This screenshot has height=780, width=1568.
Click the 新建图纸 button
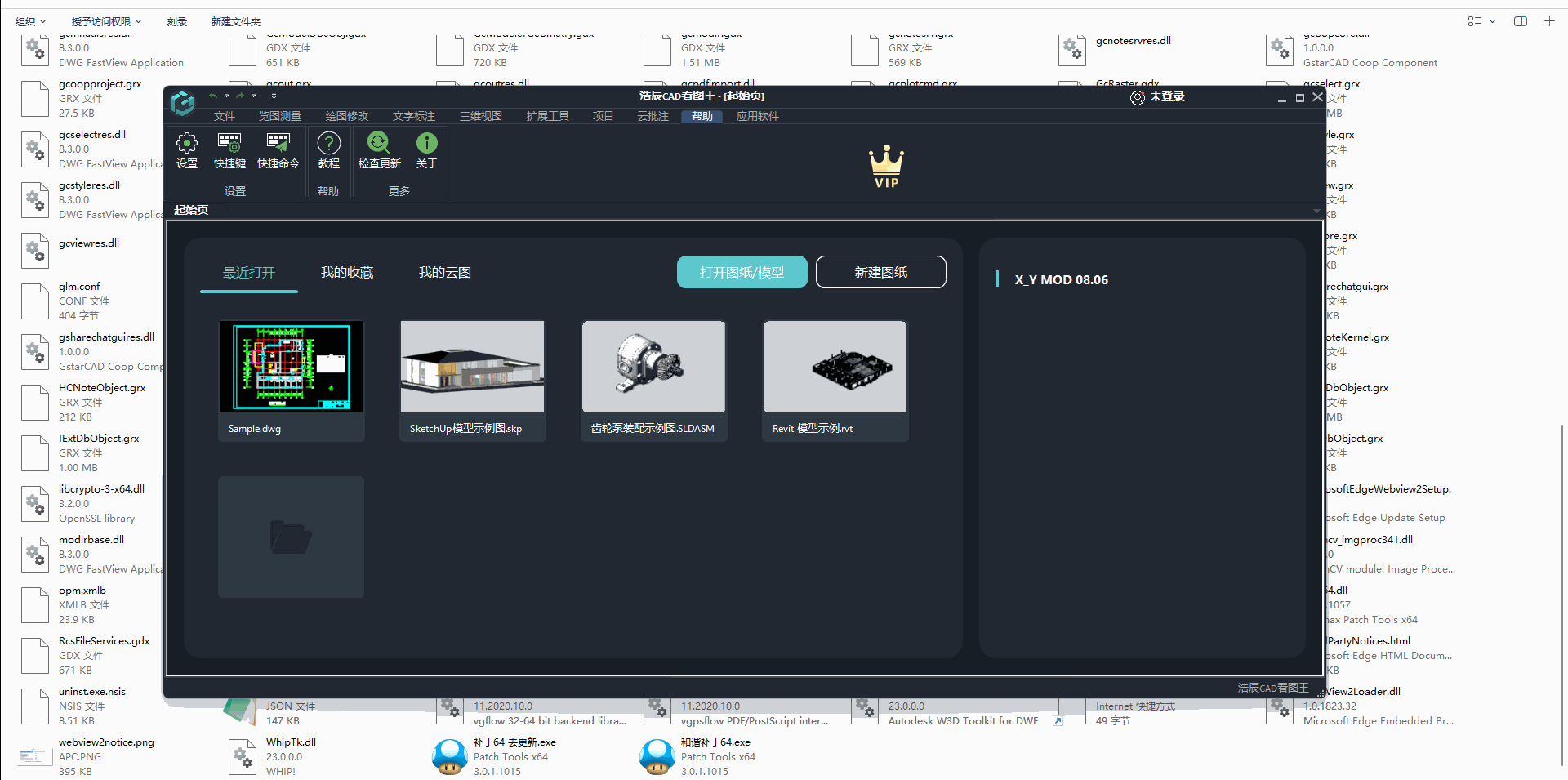881,272
